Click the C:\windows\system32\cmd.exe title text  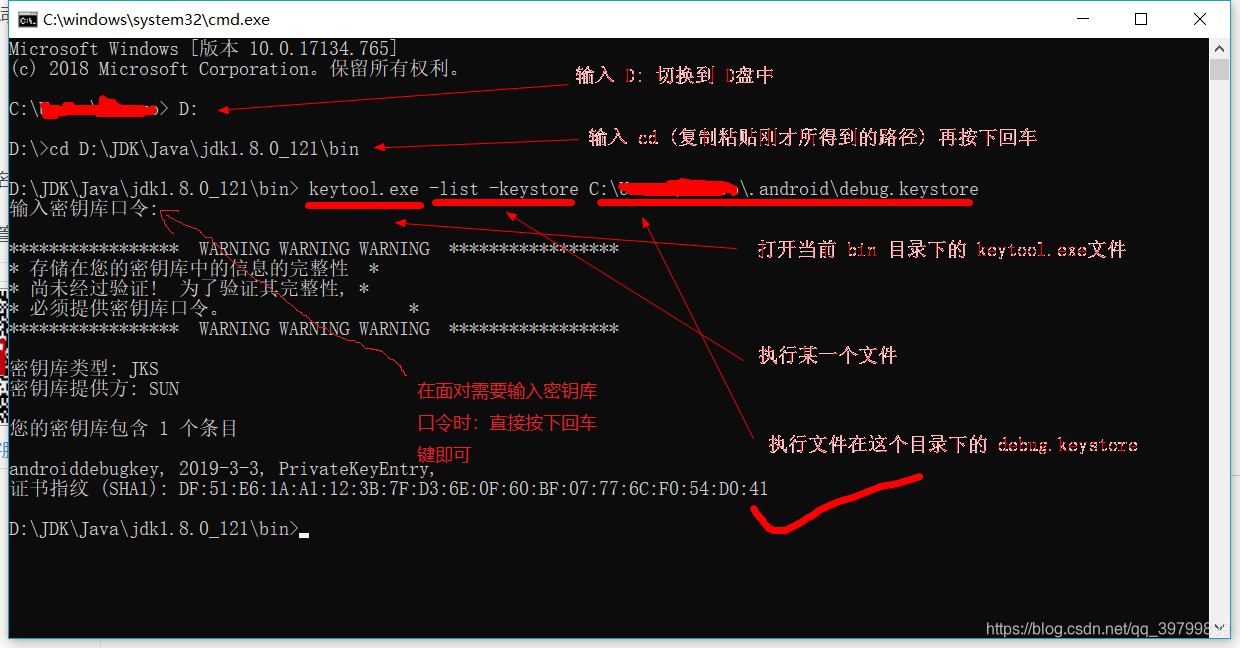[x=157, y=19]
